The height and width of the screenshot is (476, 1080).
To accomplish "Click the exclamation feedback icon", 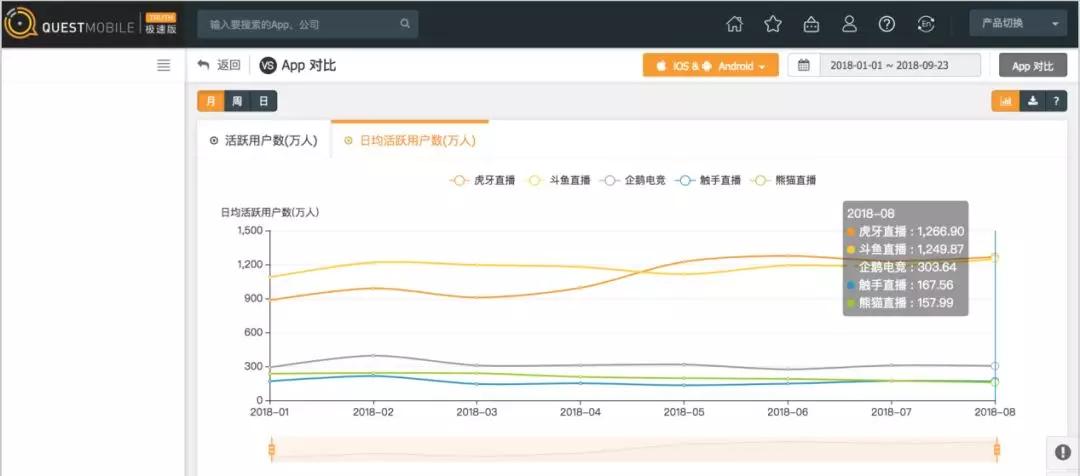I will point(1063,452).
